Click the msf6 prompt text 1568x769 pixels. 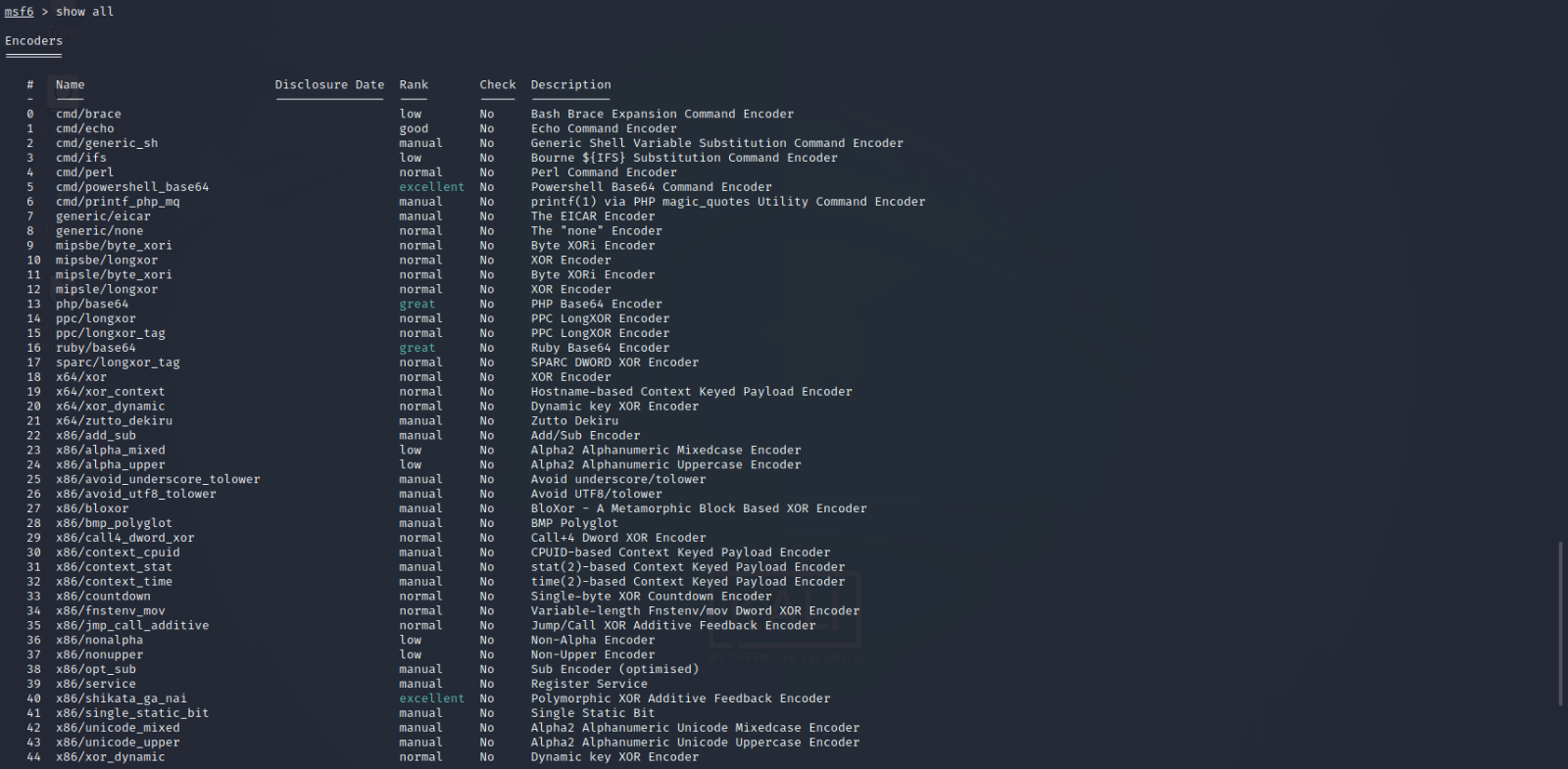tap(19, 12)
